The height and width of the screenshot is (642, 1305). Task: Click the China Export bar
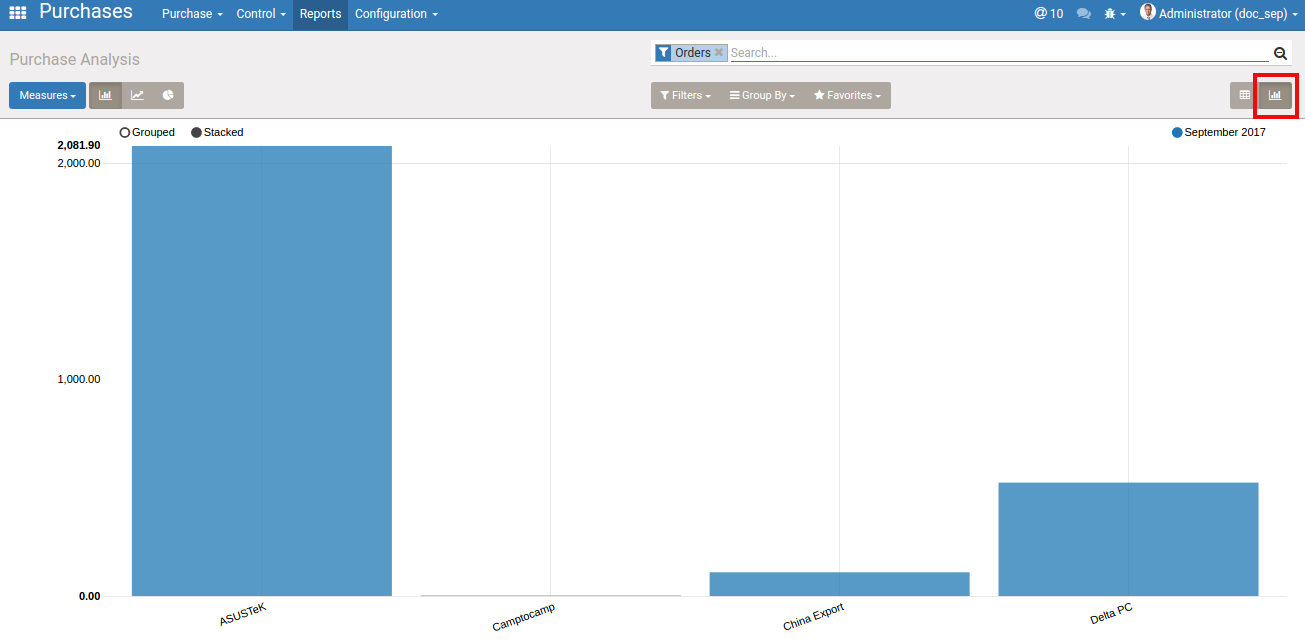coord(839,584)
